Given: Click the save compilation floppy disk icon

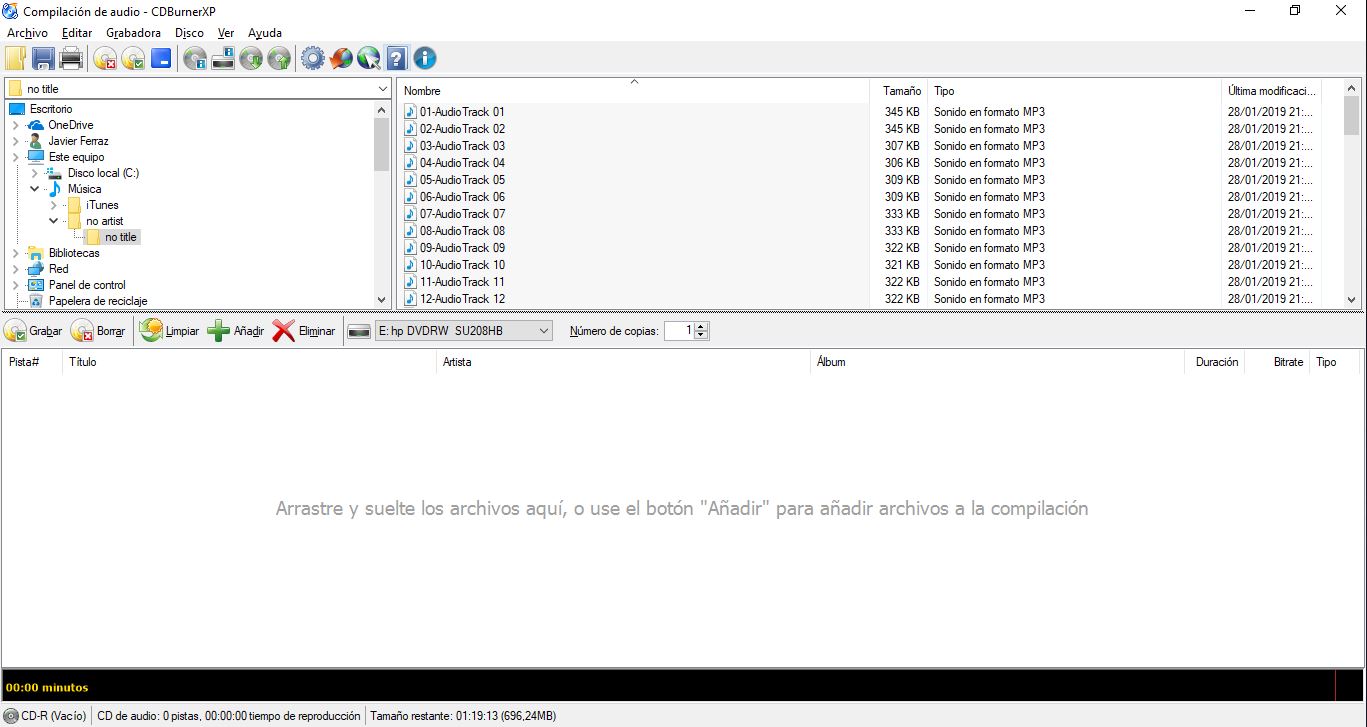Looking at the screenshot, I should pyautogui.click(x=43, y=59).
